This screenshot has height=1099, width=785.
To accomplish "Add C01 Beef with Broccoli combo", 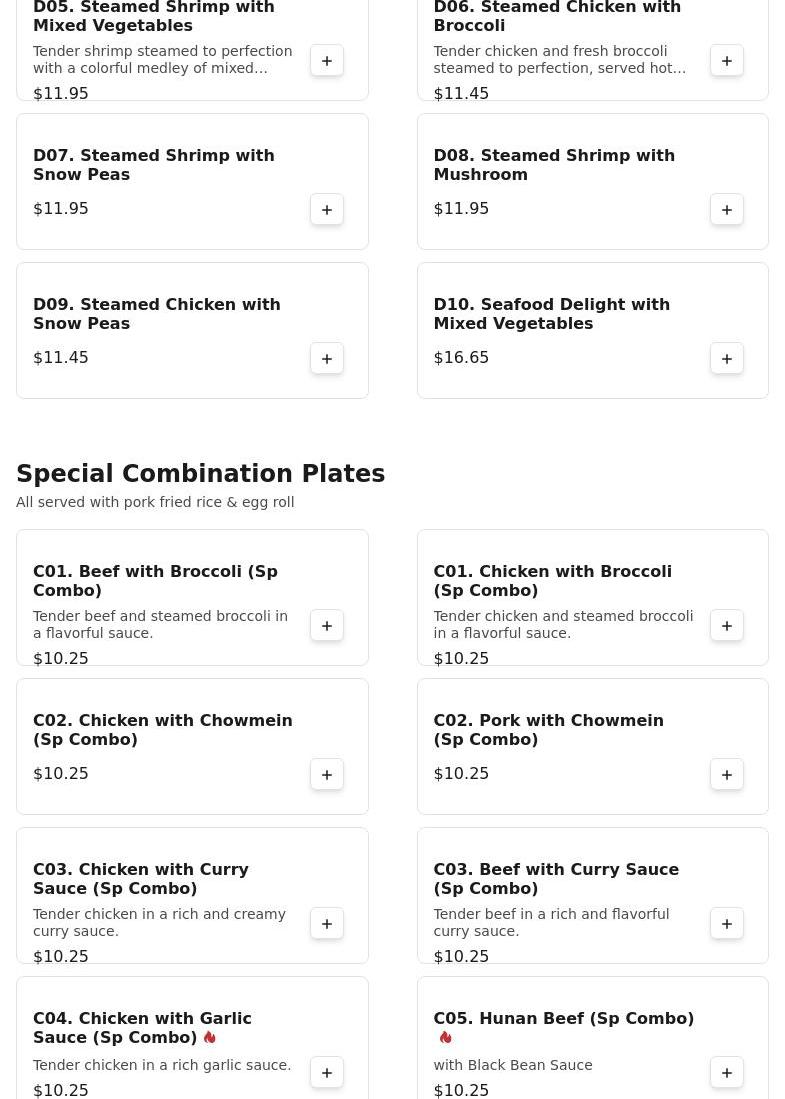I will [327, 626].
